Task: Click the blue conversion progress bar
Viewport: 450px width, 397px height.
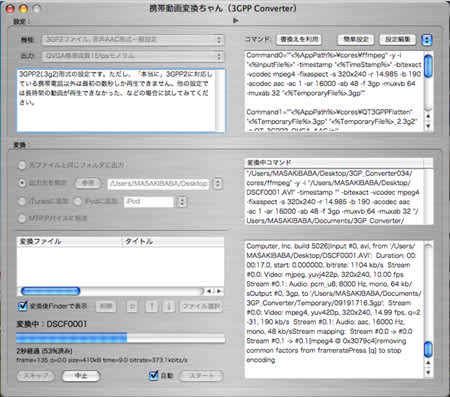Action: [121, 338]
